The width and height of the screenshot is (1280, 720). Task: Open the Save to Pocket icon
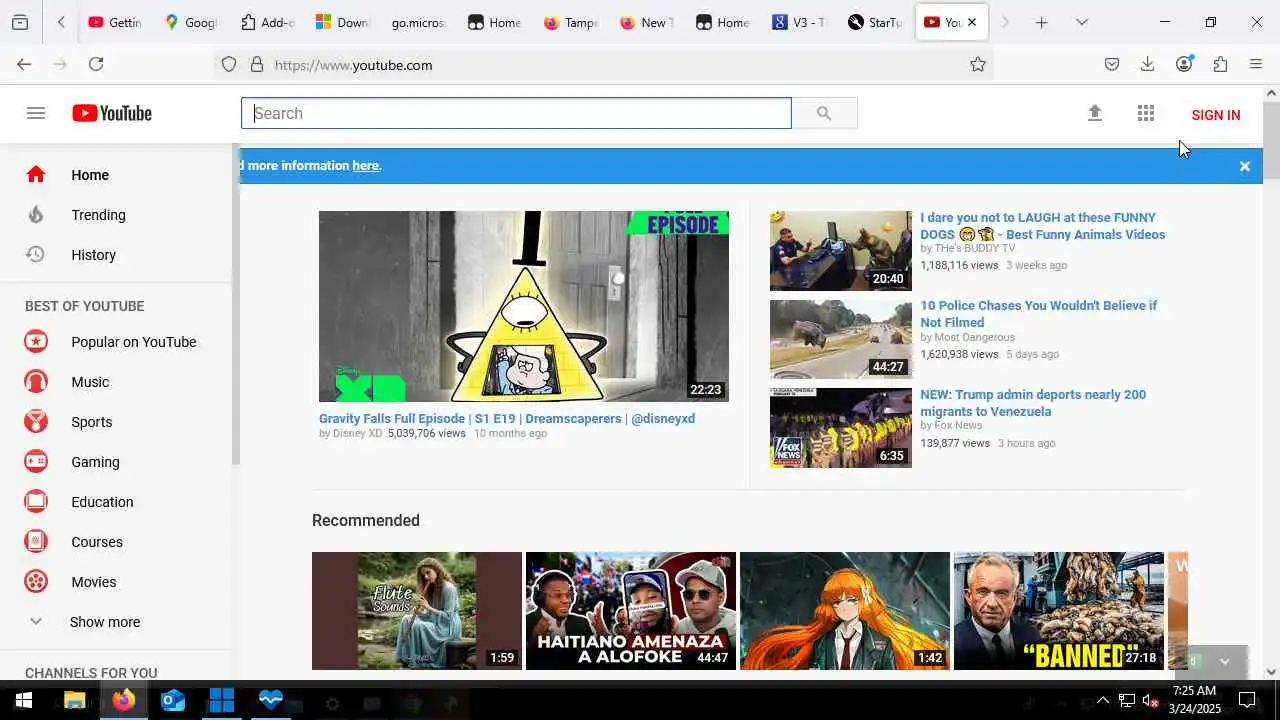coord(1111,64)
